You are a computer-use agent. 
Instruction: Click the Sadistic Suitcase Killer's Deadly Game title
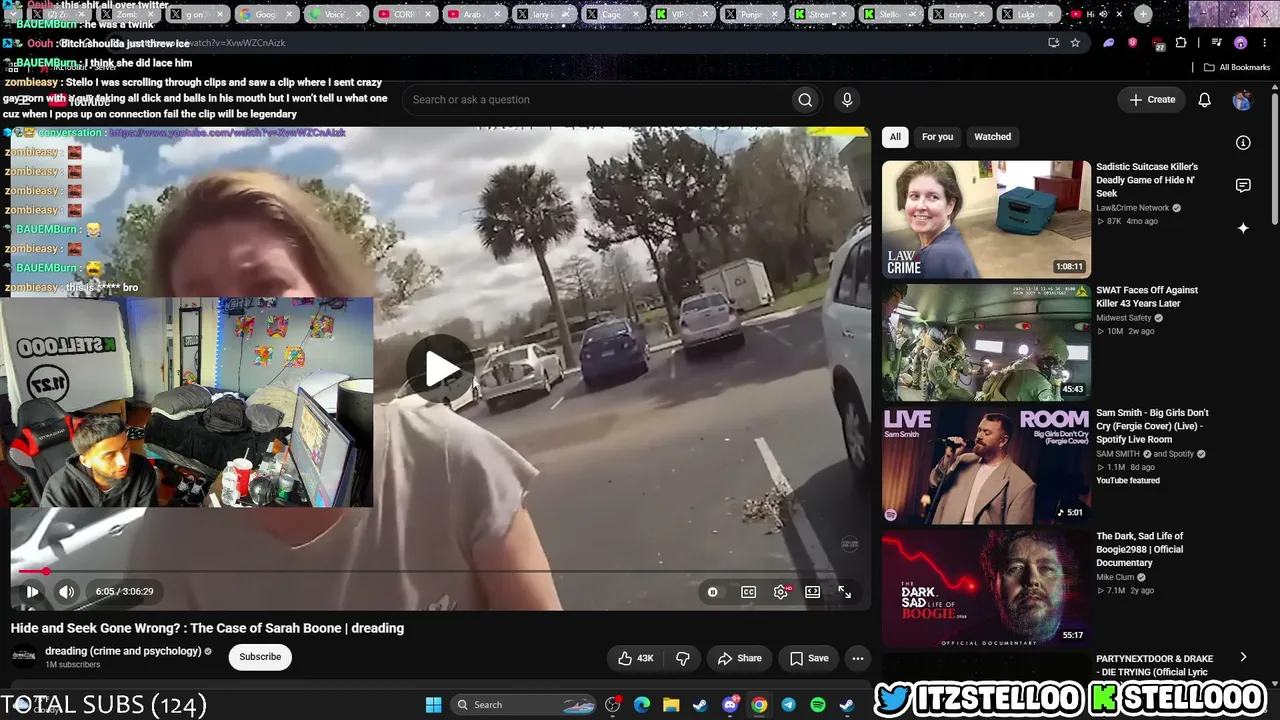coord(1147,180)
